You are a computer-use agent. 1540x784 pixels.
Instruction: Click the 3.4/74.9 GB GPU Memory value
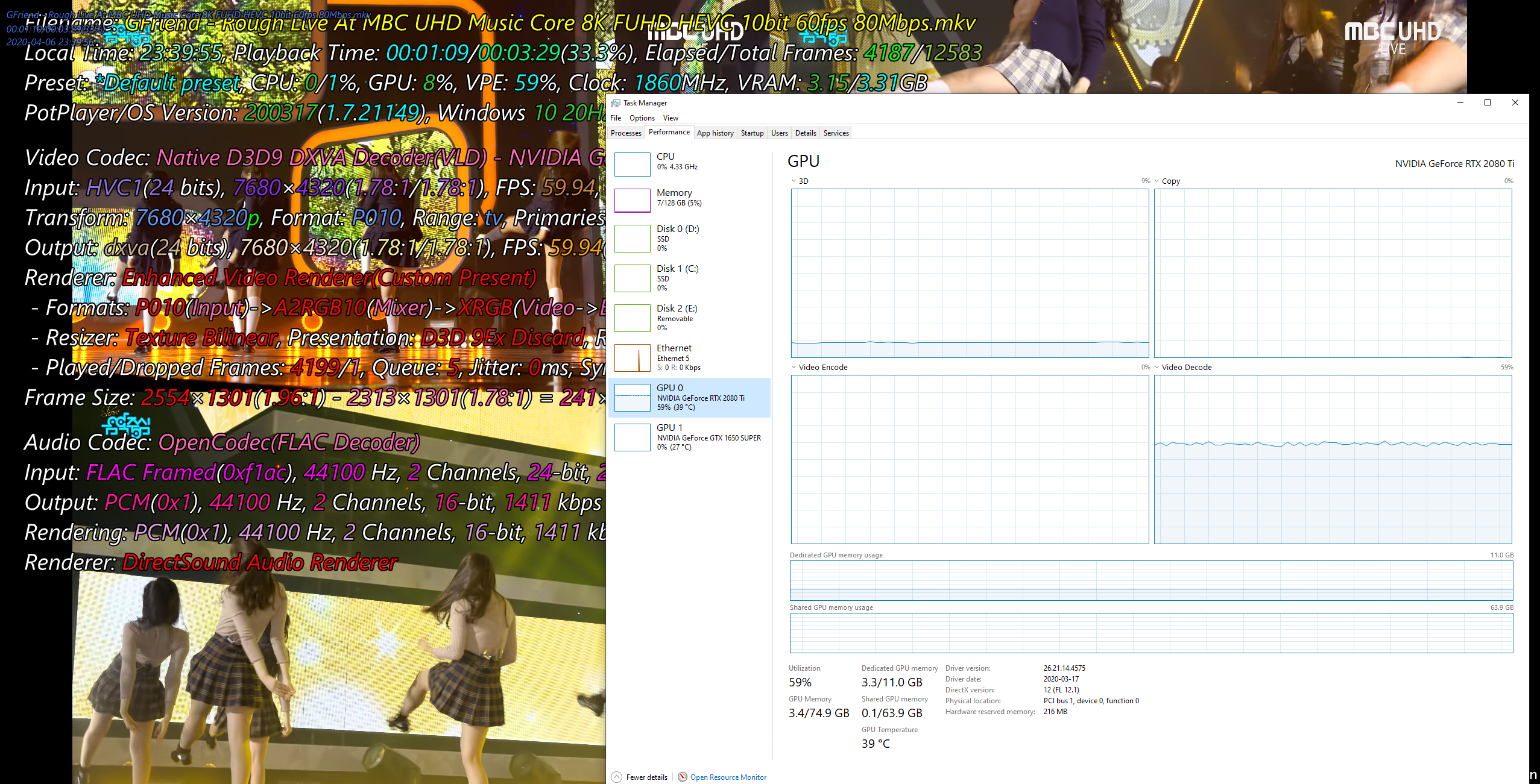click(818, 713)
